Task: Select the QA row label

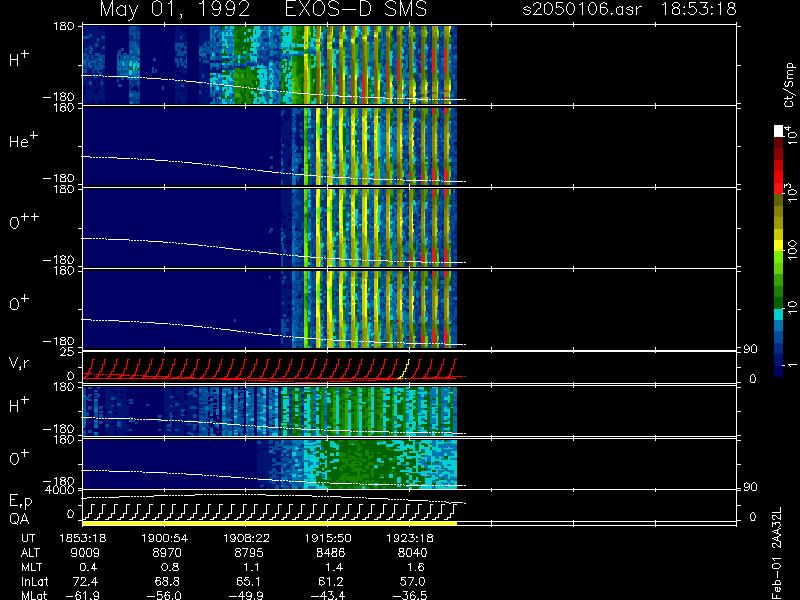Action: coord(19,519)
